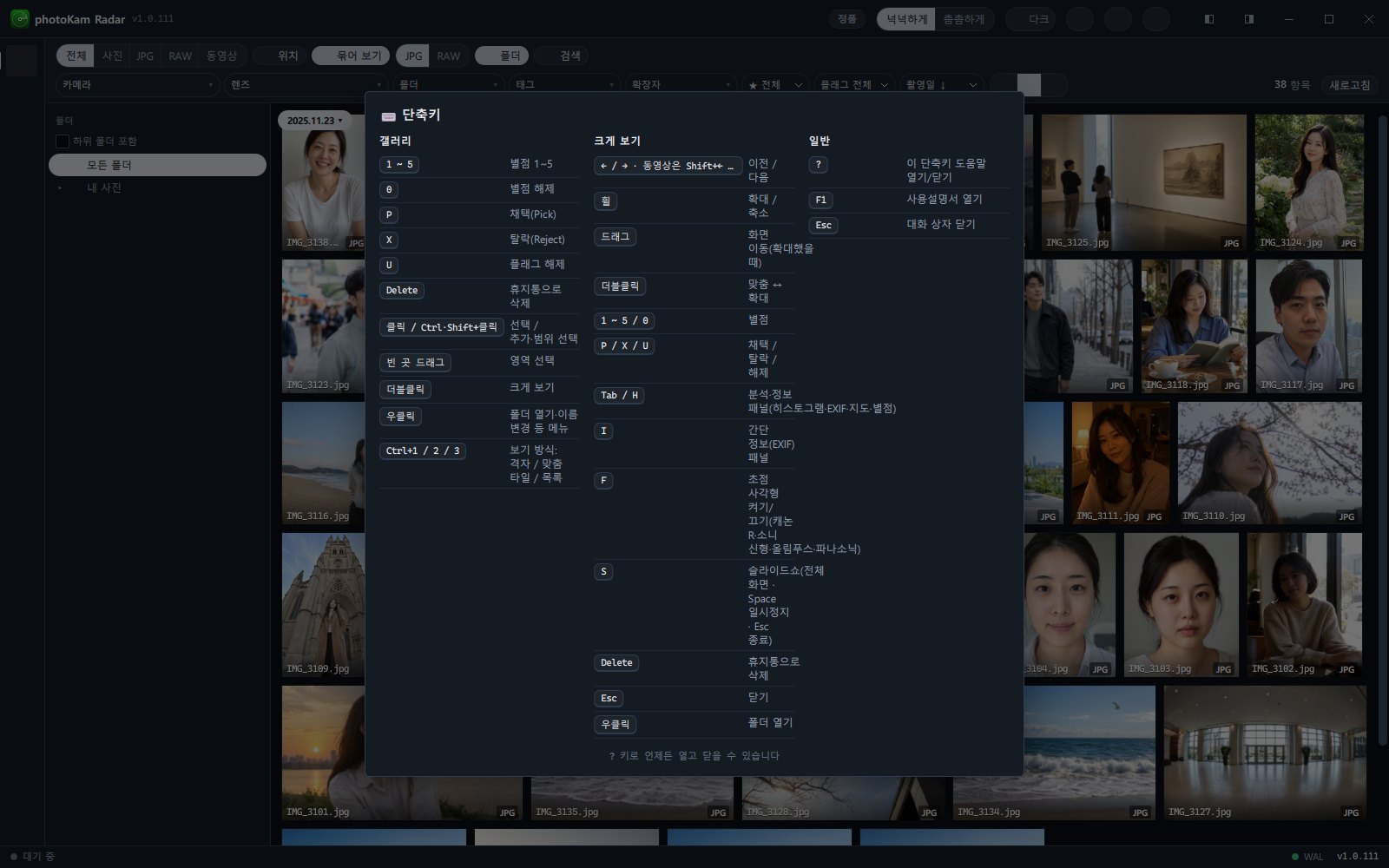
Task: Choose JPG in the JPG/RAW pair beside 묶어 보기
Action: [413, 56]
